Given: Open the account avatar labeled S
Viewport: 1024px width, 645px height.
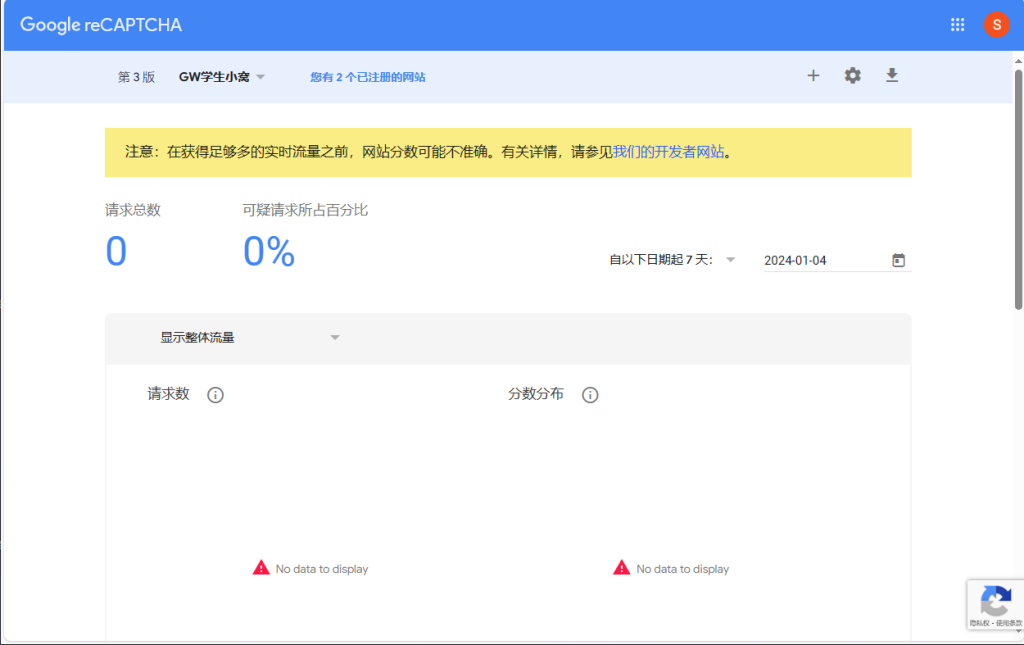Looking at the screenshot, I should pyautogui.click(x=997, y=25).
